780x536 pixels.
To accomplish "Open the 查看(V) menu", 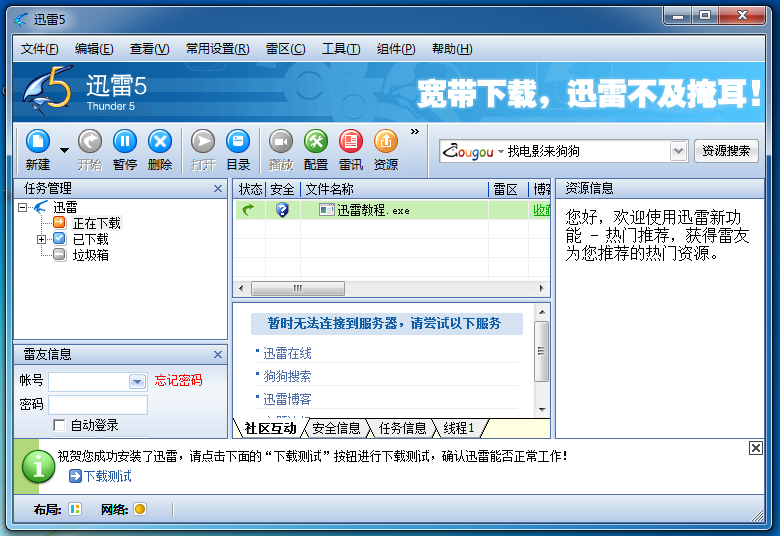I will 149,49.
